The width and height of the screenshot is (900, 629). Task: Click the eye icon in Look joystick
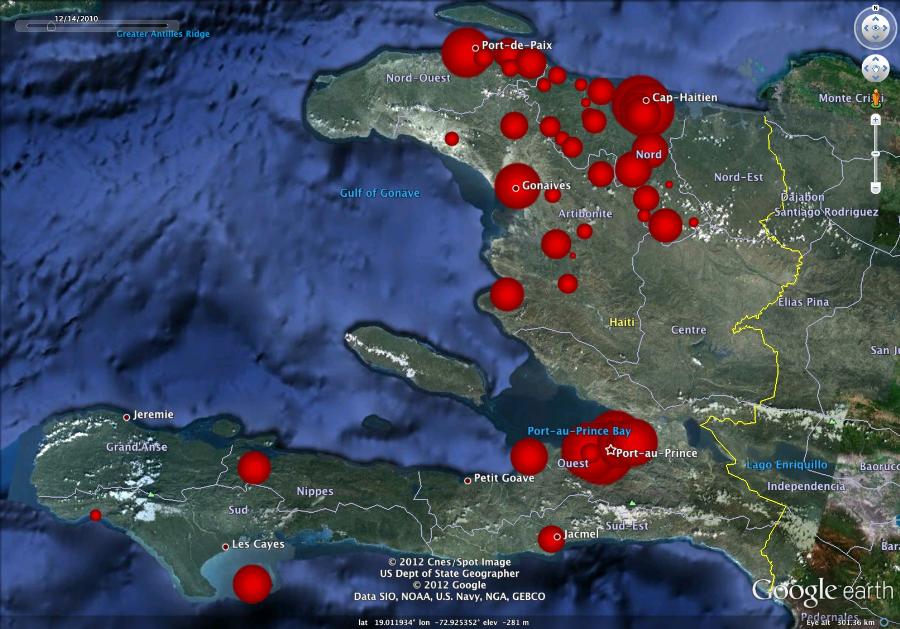coord(875,28)
